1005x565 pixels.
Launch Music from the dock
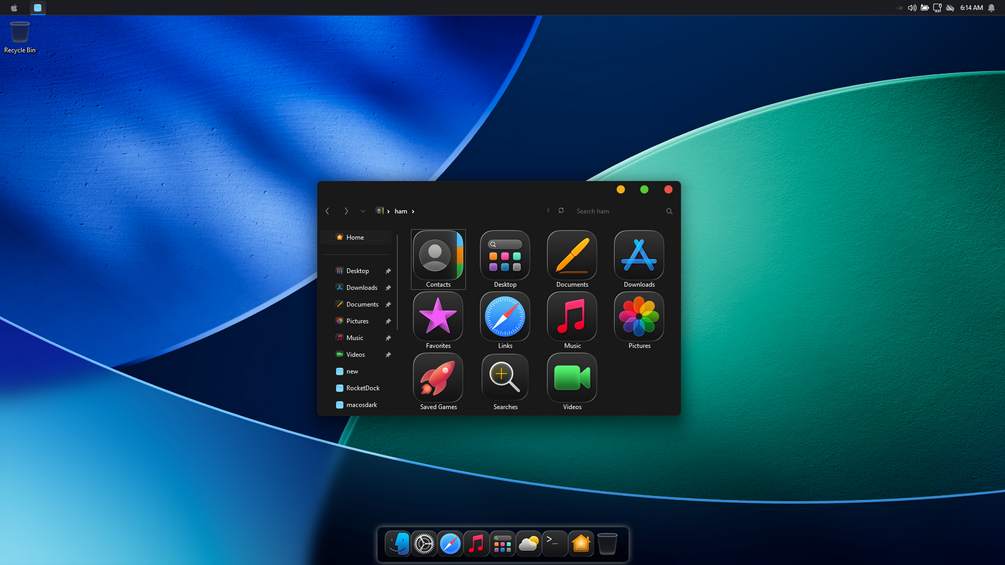pos(476,544)
